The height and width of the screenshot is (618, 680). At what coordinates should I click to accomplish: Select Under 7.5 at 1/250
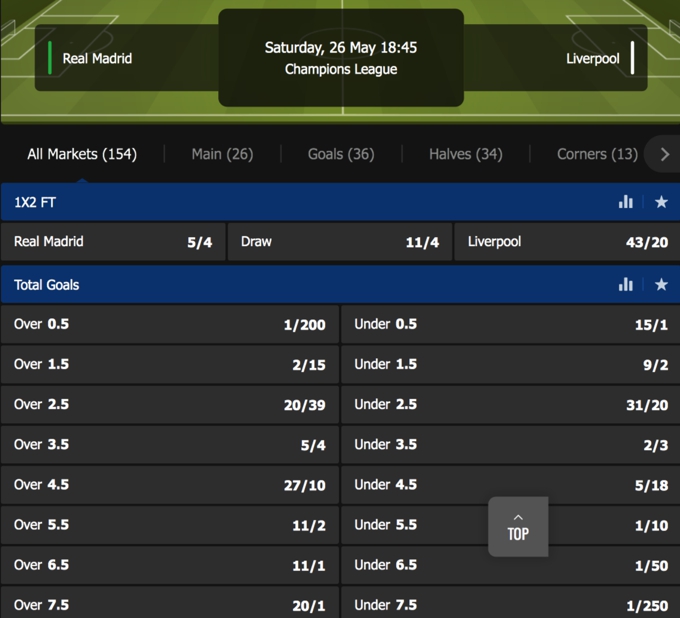[510, 603]
